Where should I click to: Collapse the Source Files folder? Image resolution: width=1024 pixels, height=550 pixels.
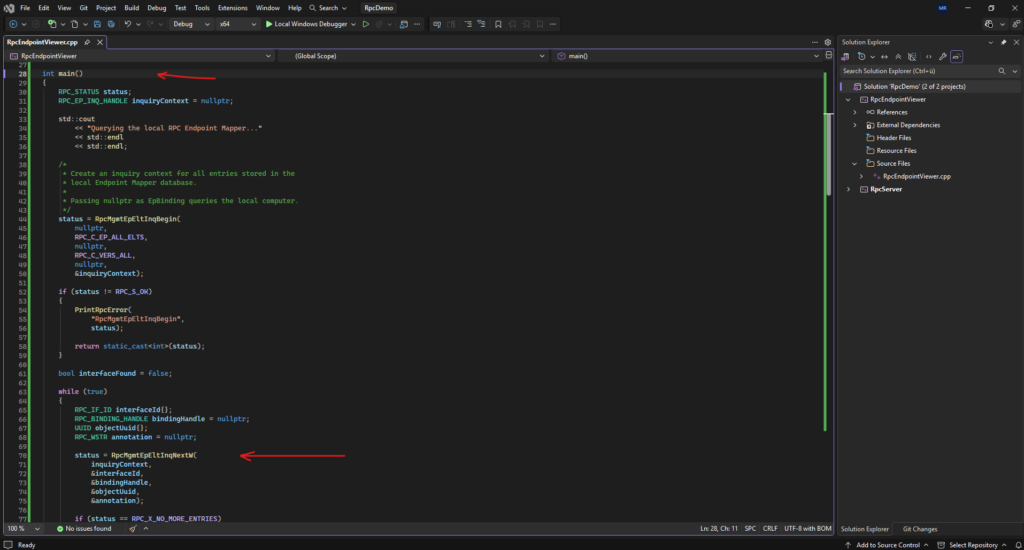point(855,164)
